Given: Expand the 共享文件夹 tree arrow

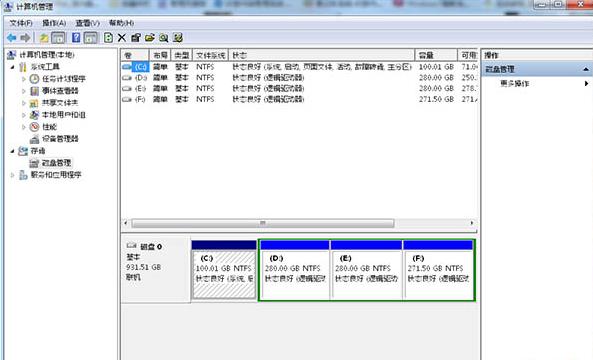Looking at the screenshot, I should click(24, 103).
